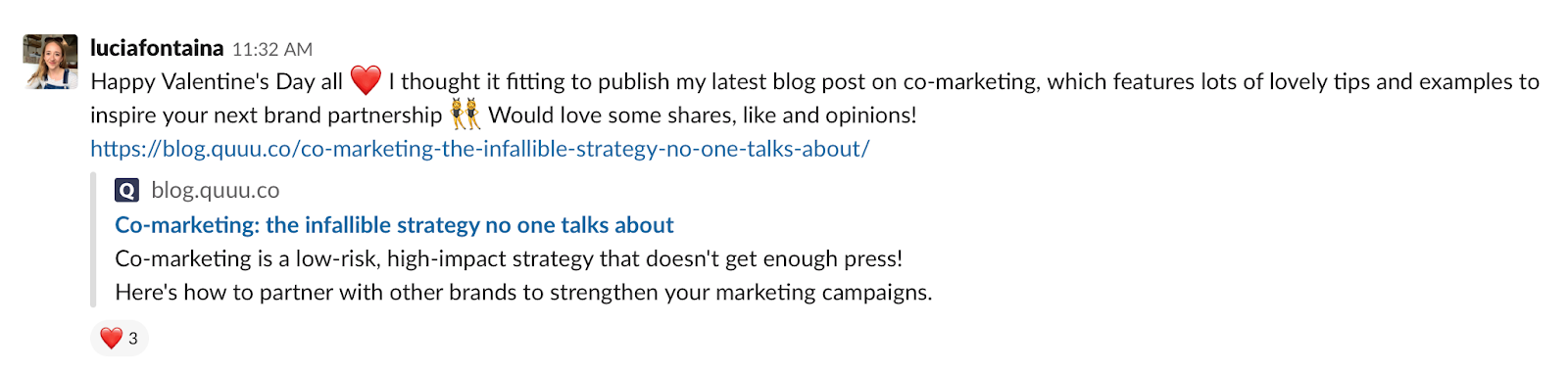Toggle the heart reaction emoji
Image resolution: width=1568 pixels, height=371 pixels.
[x=112, y=338]
